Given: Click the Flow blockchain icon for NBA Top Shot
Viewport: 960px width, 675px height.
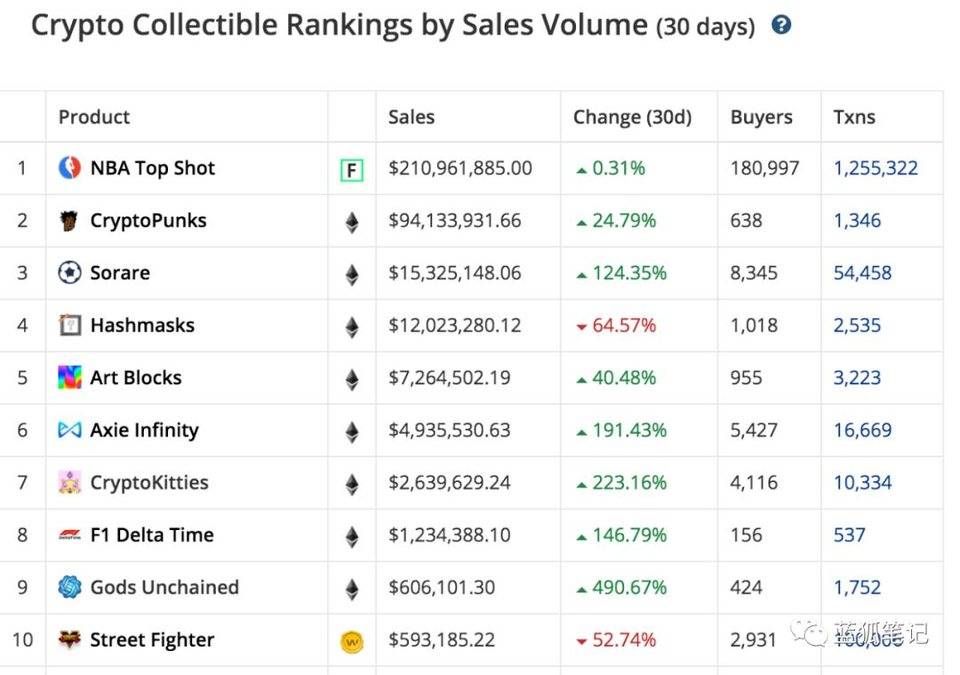Looking at the screenshot, I should coord(351,170).
